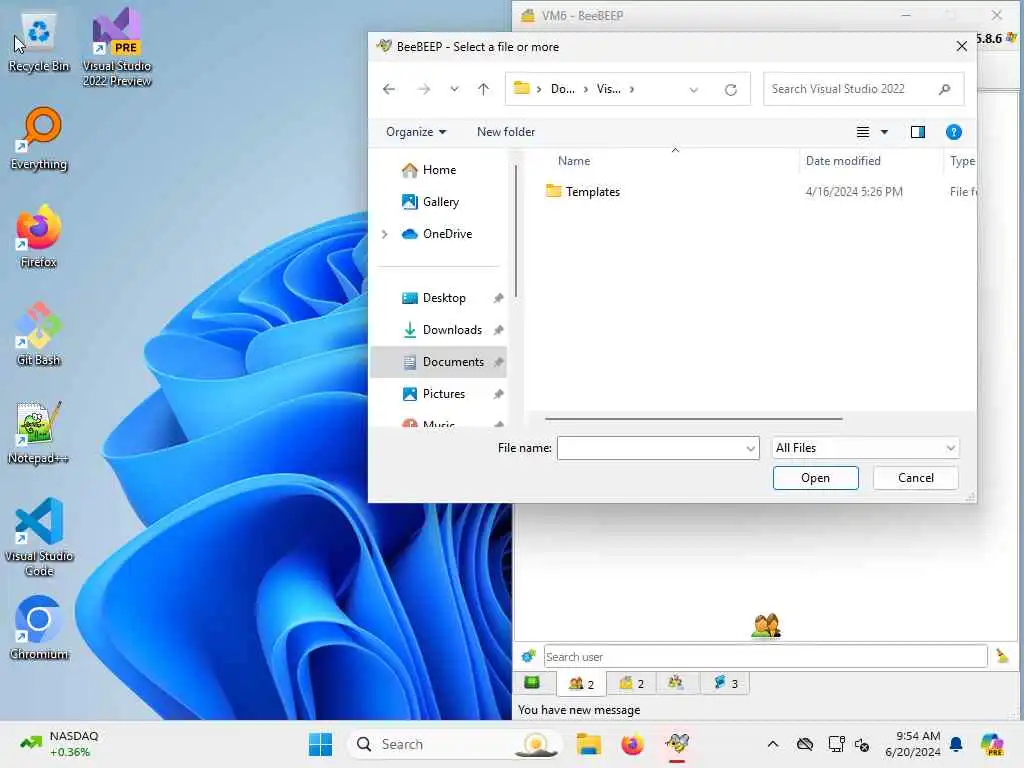Click icon left of Search user field
Screen dimensions: 1024x768
coord(528,656)
